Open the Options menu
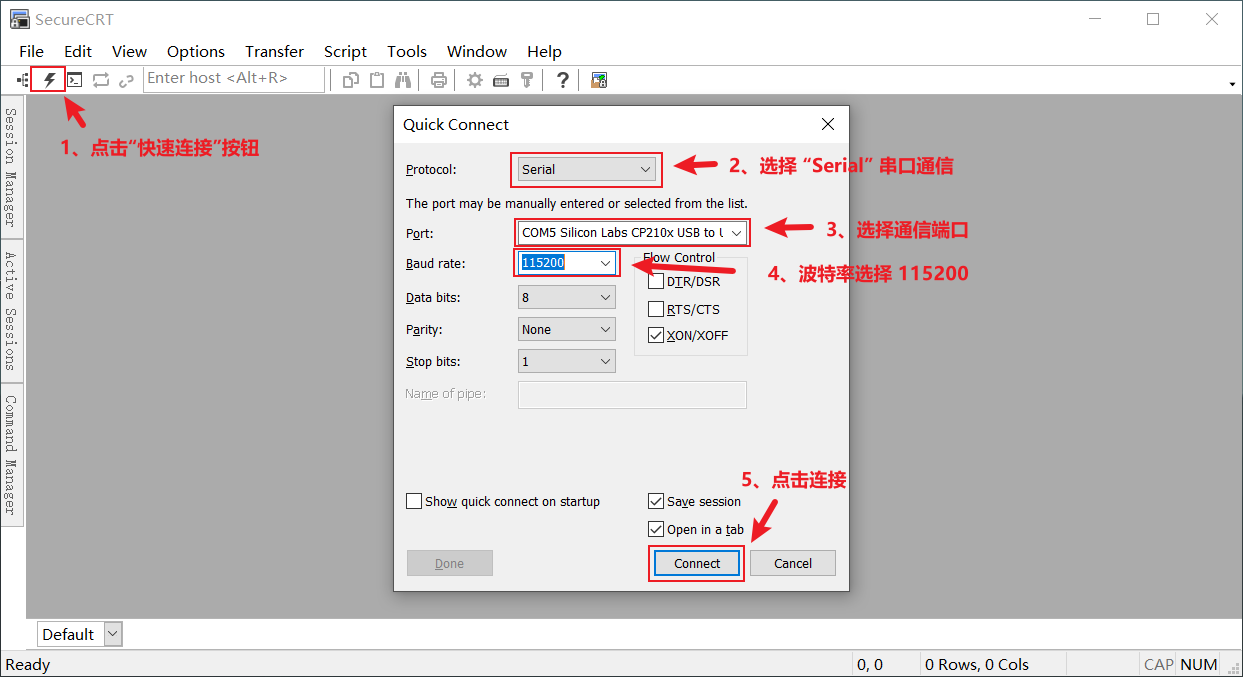This screenshot has width=1243, height=677. [196, 51]
